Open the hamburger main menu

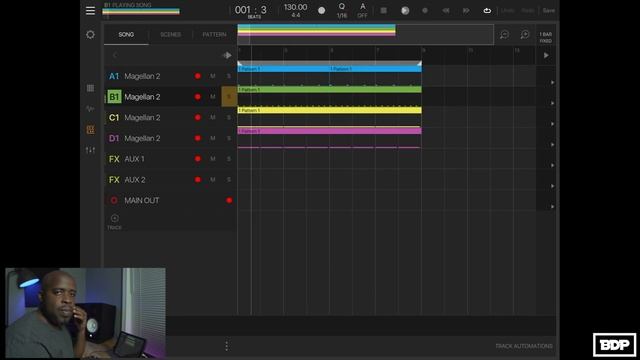tap(90, 11)
